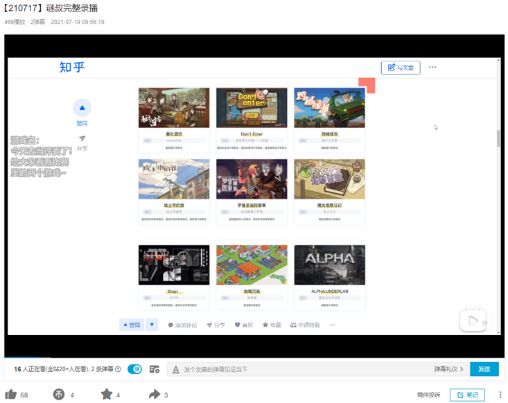
Task: Toggle the danmaku display switch
Action: tap(135, 369)
